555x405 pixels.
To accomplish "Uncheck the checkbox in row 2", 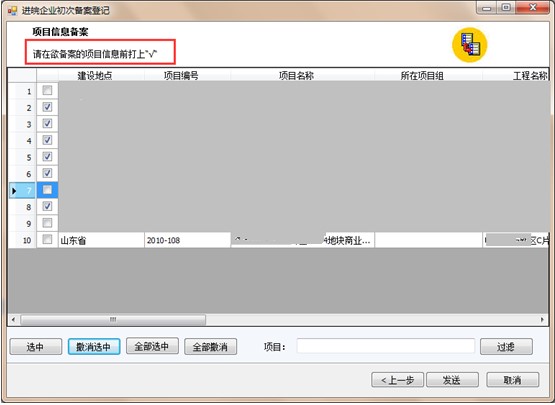I will (x=47, y=107).
